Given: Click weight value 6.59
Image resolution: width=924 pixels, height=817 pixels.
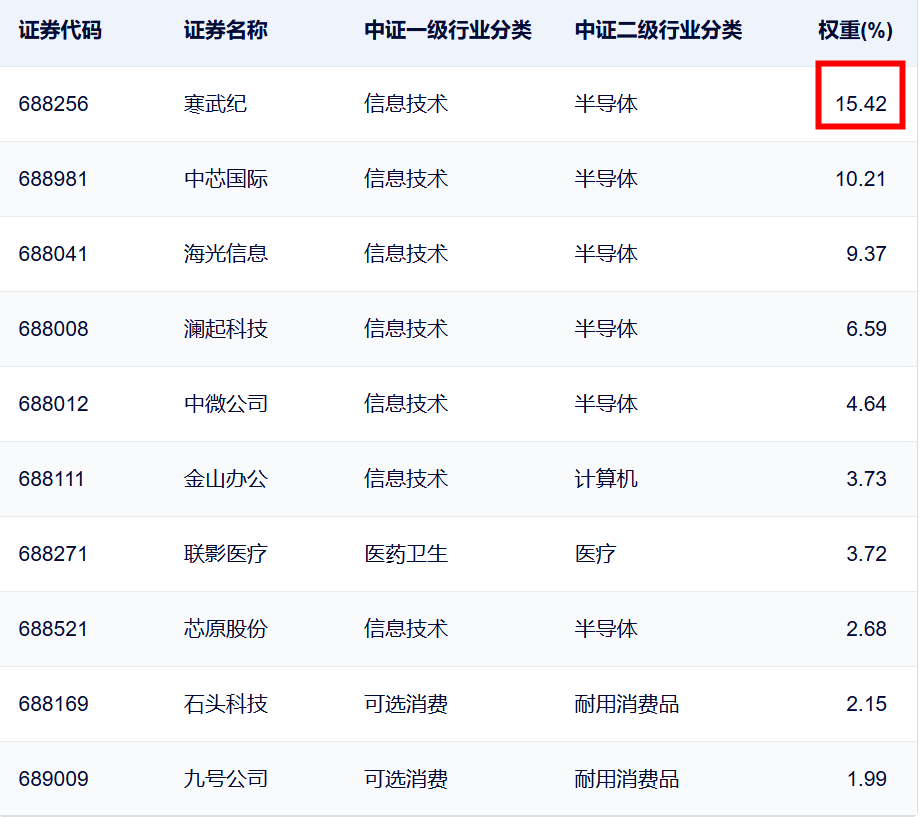Looking at the screenshot, I should point(866,328).
